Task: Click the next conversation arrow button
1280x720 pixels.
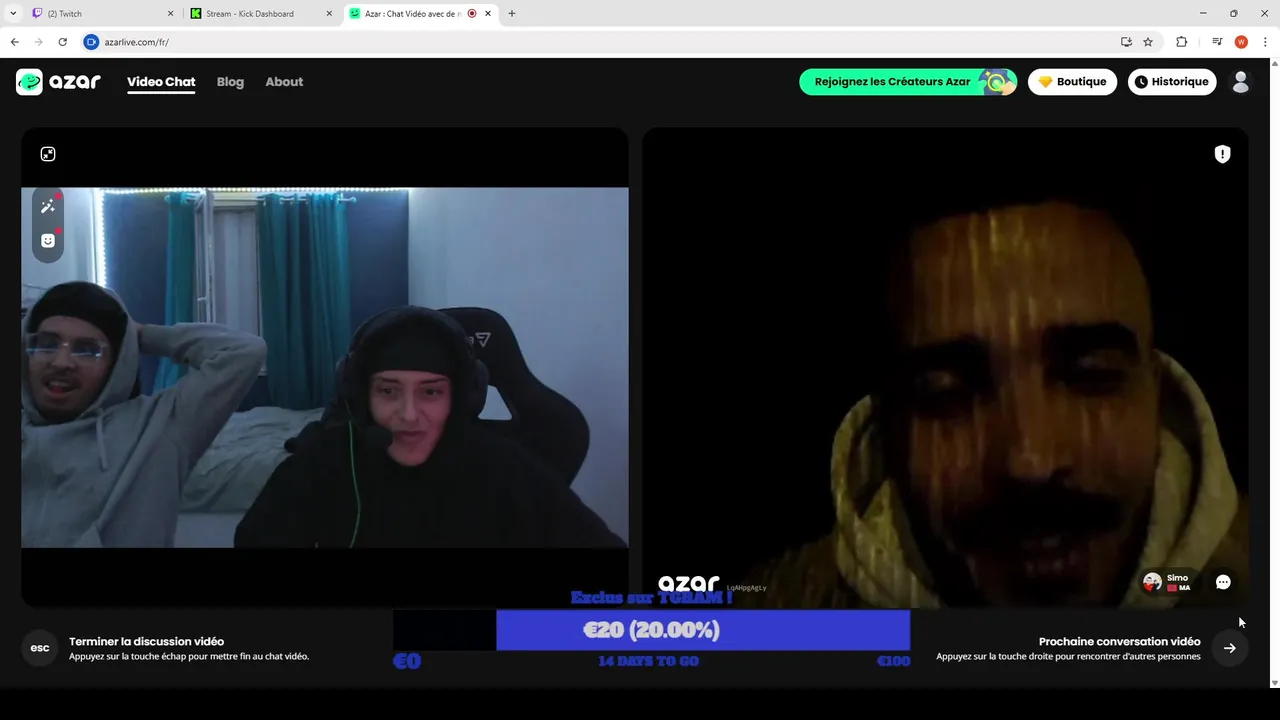Action: tap(1230, 648)
